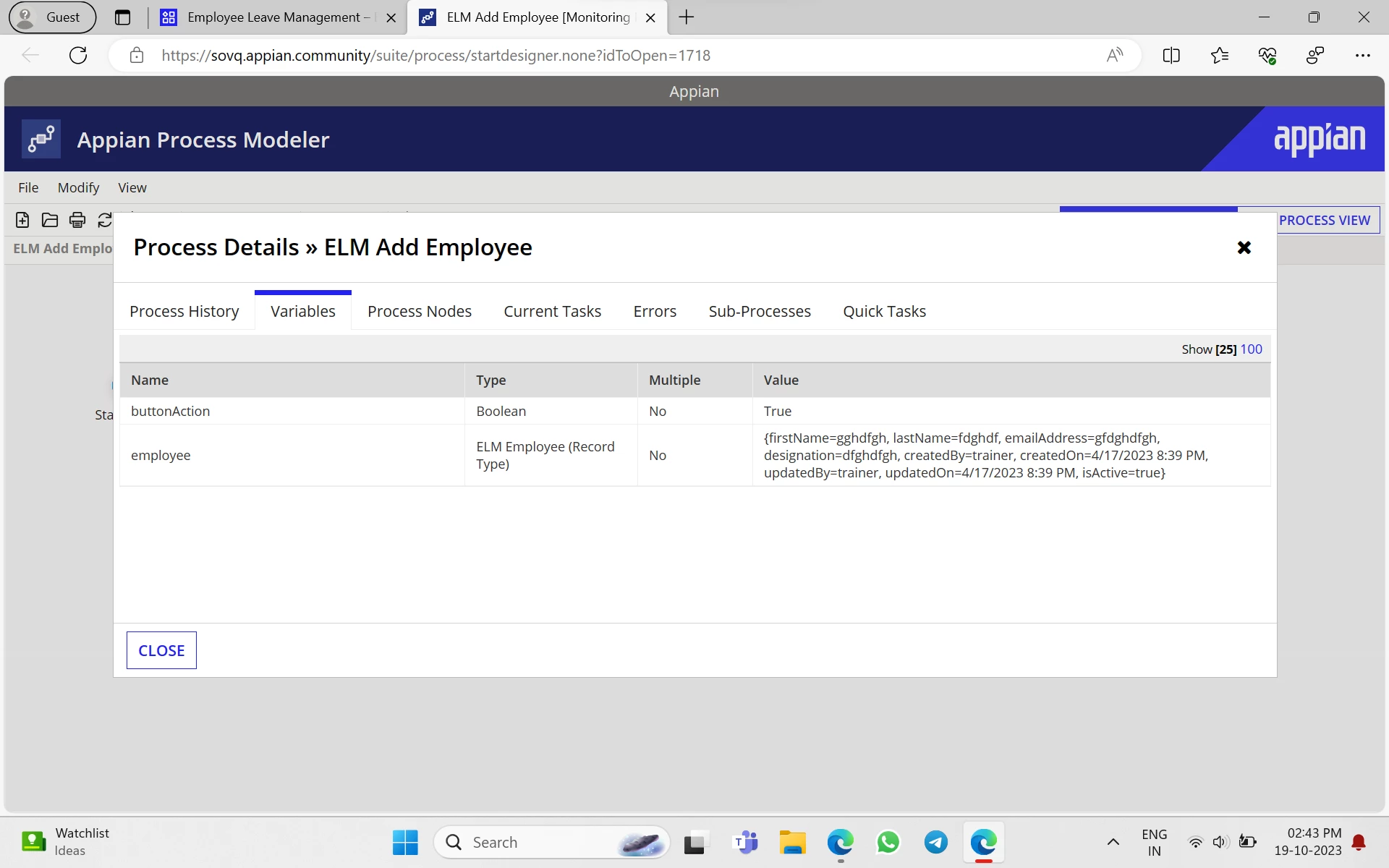Click the taskbar Search box
Viewport: 1389px width, 868px height.
[x=552, y=842]
